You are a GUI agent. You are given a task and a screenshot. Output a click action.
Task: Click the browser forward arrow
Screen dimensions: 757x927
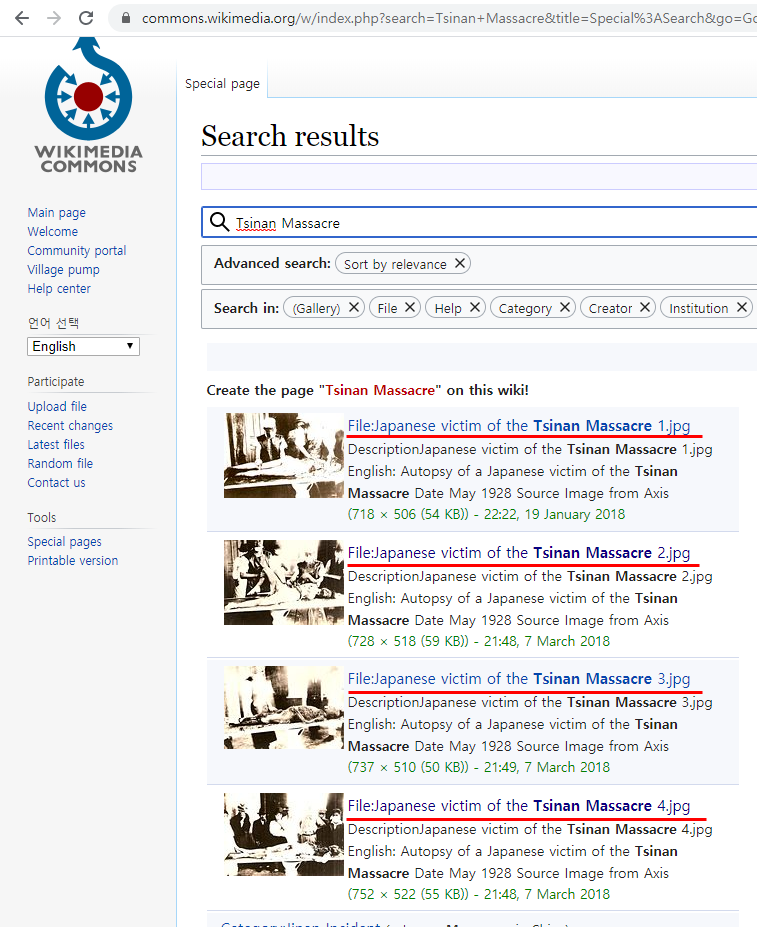54,18
